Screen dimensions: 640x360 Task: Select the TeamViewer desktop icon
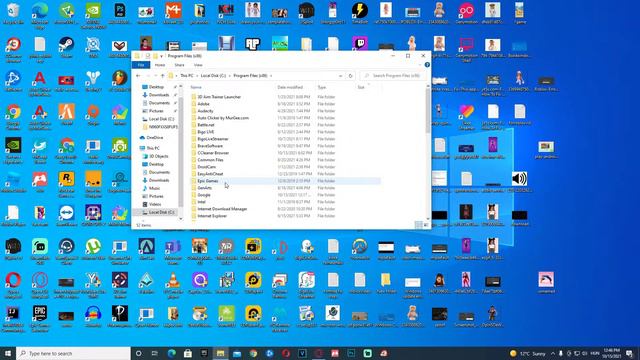point(66,216)
